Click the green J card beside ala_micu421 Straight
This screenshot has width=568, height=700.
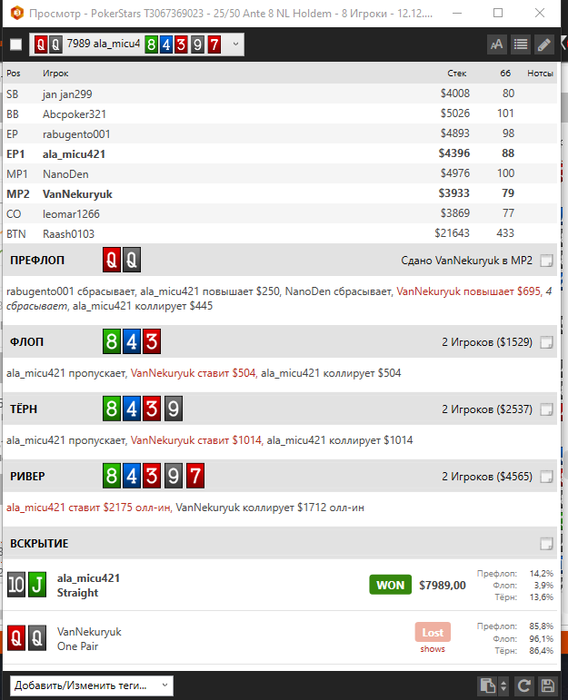click(x=37, y=584)
